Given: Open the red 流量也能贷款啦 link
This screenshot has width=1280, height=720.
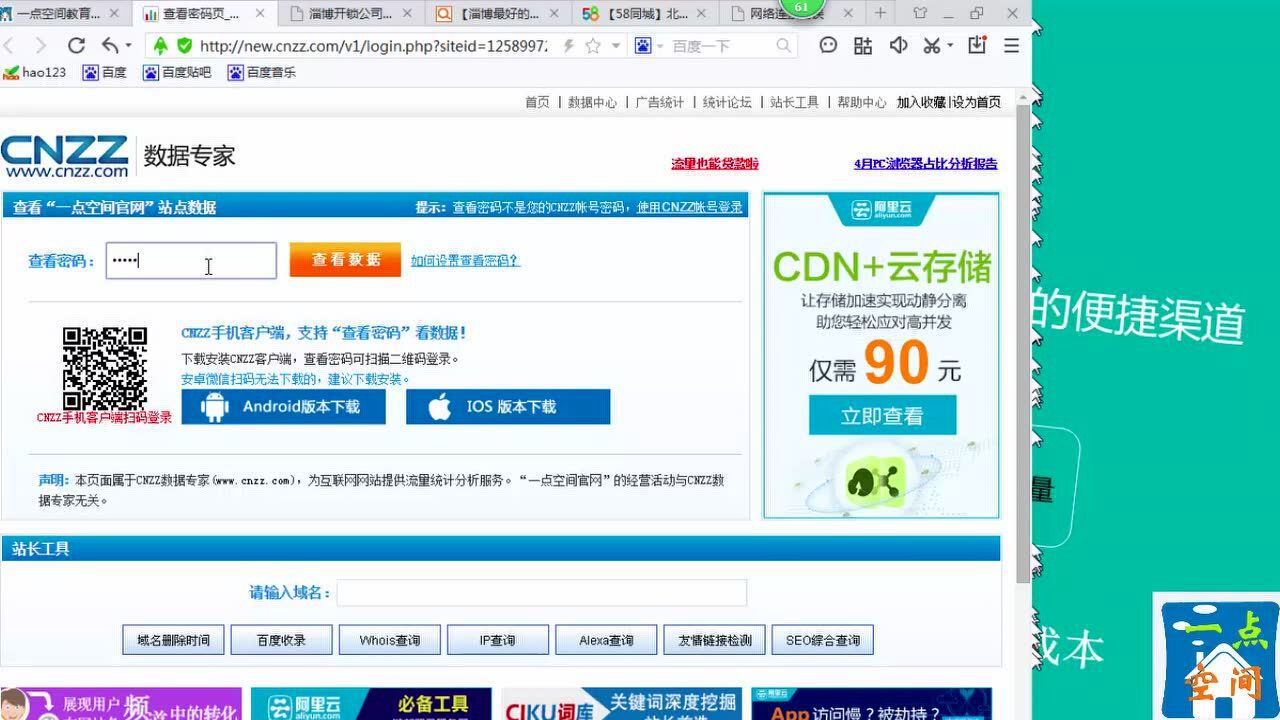Looking at the screenshot, I should coord(715,163).
